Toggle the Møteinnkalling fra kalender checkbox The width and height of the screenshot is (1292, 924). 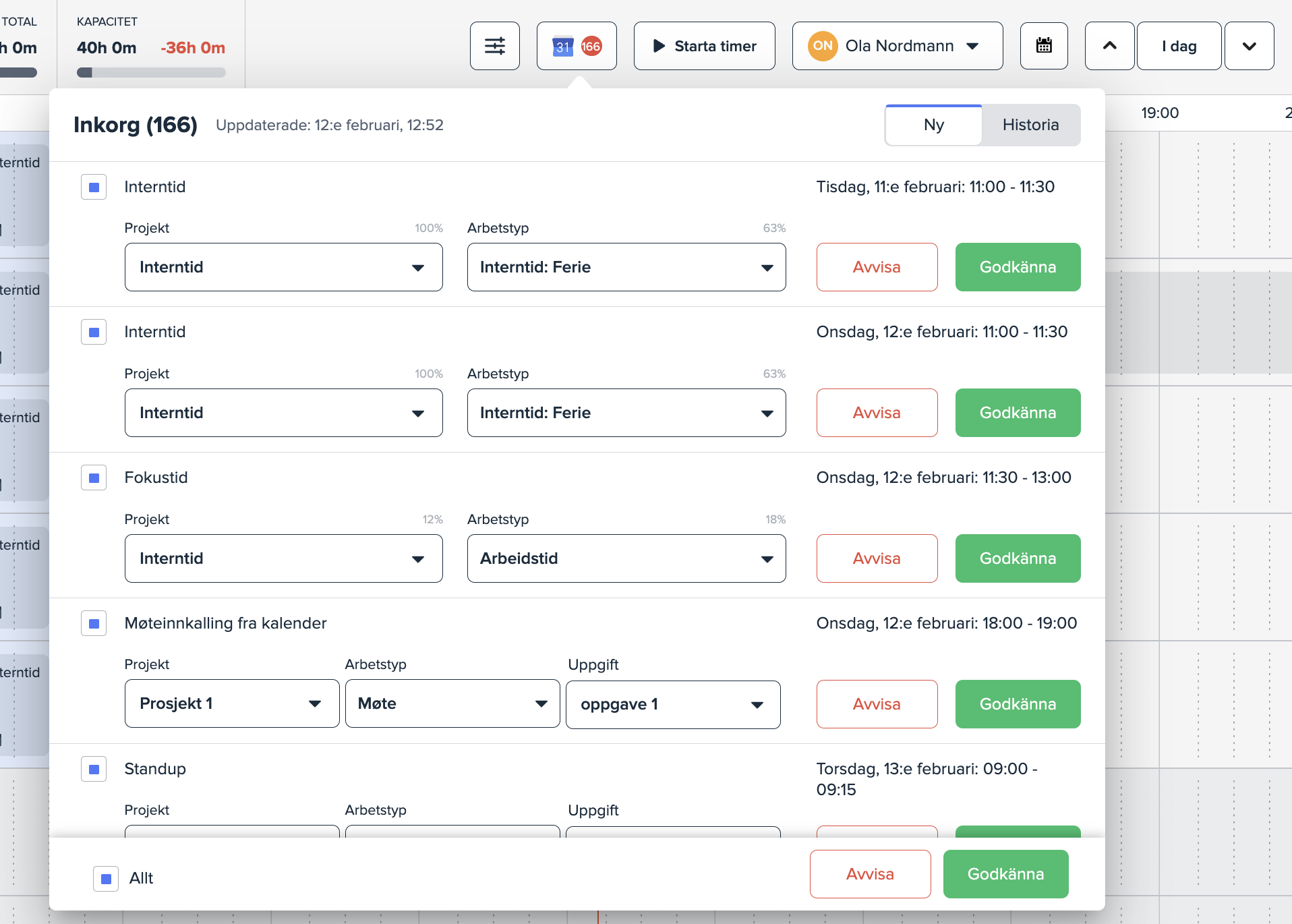[x=94, y=623]
